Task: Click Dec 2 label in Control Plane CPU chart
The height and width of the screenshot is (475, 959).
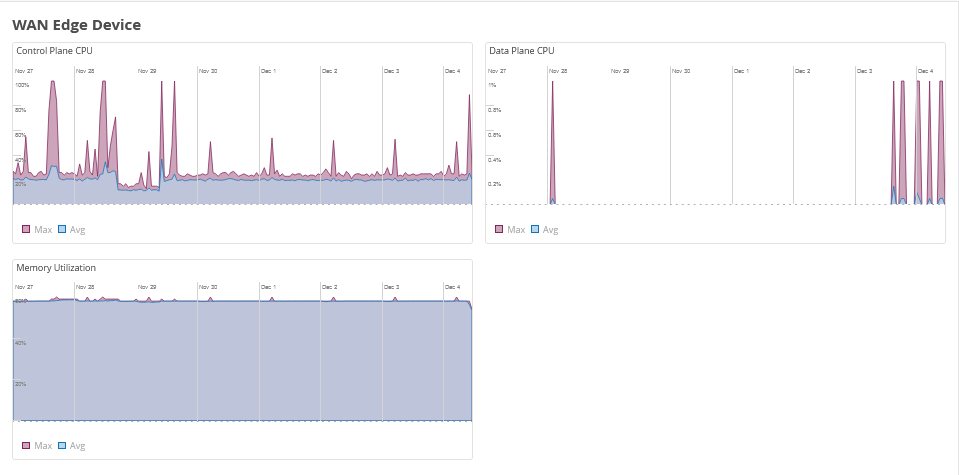Action: [x=330, y=71]
